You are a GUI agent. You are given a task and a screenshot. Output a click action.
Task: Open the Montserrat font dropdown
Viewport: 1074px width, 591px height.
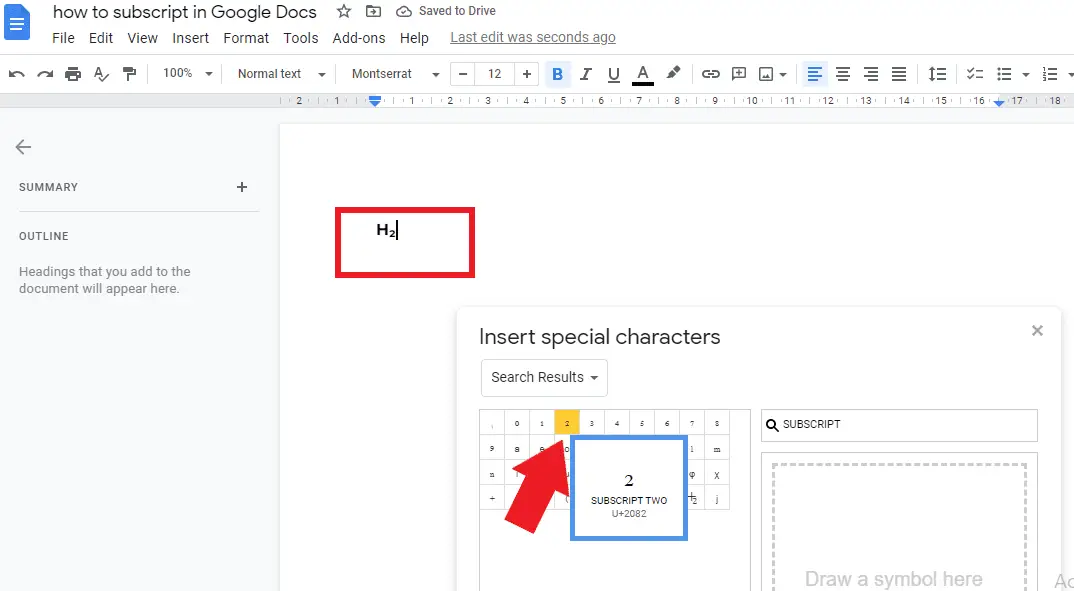point(393,73)
